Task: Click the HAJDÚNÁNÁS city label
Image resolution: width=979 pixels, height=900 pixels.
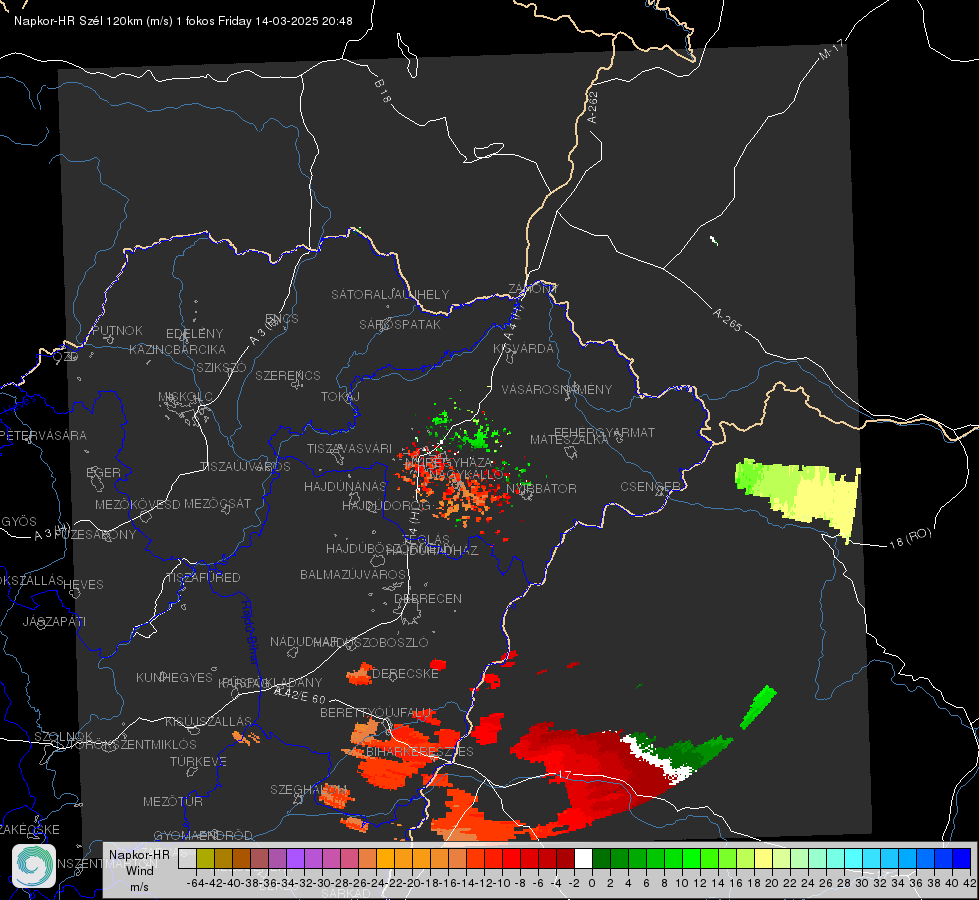Action: 345,486
